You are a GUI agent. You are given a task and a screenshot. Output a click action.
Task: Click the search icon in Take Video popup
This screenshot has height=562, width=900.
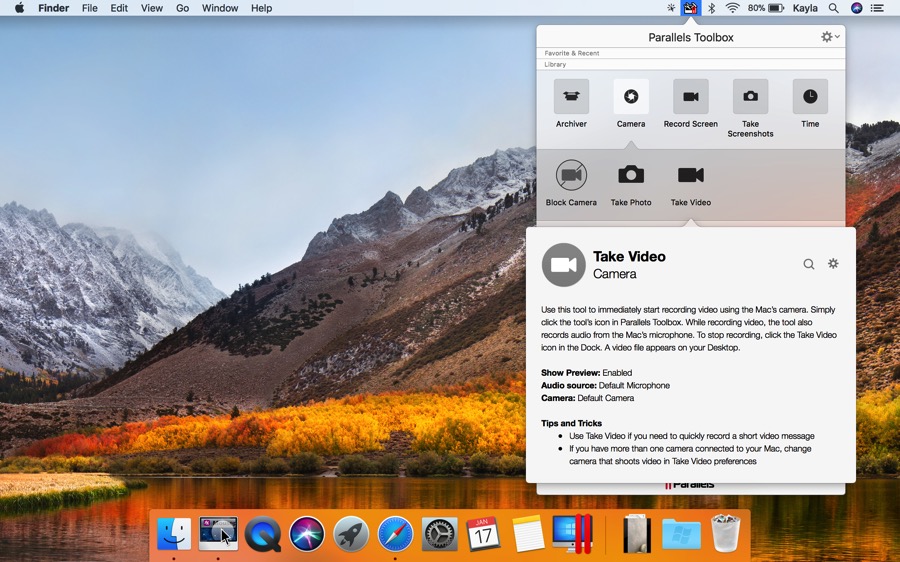(x=809, y=264)
